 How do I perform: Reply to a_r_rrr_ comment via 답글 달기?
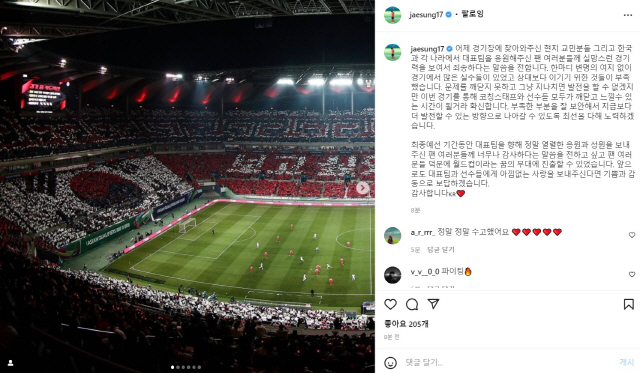click(441, 249)
